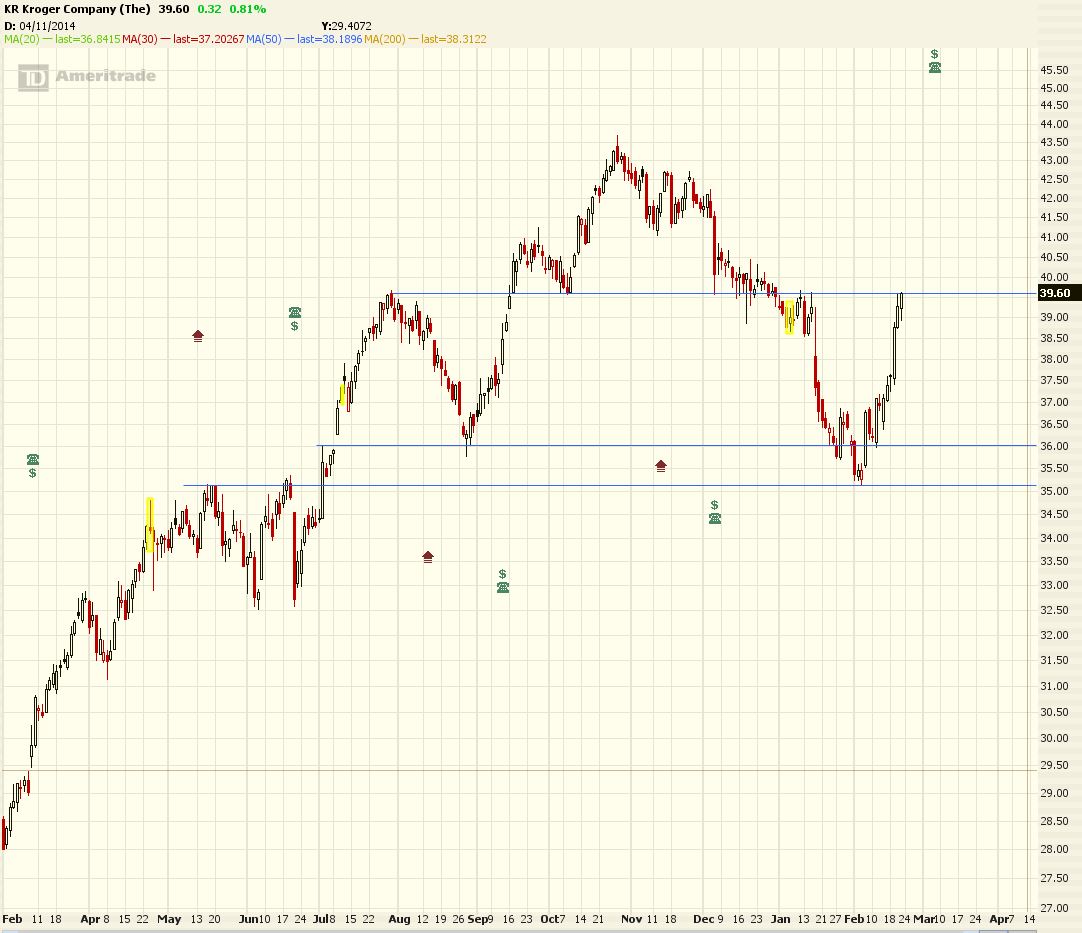
Task: Click the Dec label on the date axis
Action: (x=704, y=919)
